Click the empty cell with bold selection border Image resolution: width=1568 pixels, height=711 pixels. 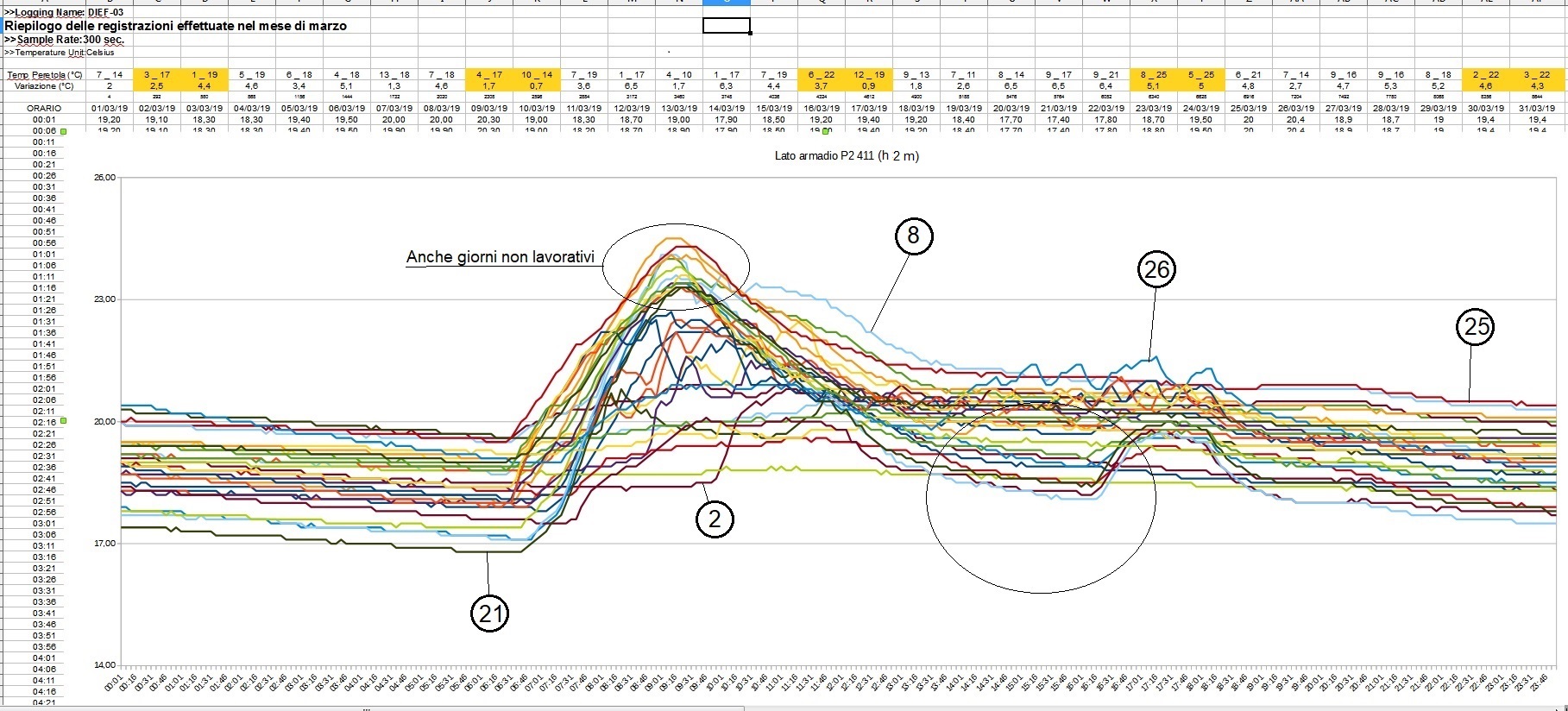726,26
